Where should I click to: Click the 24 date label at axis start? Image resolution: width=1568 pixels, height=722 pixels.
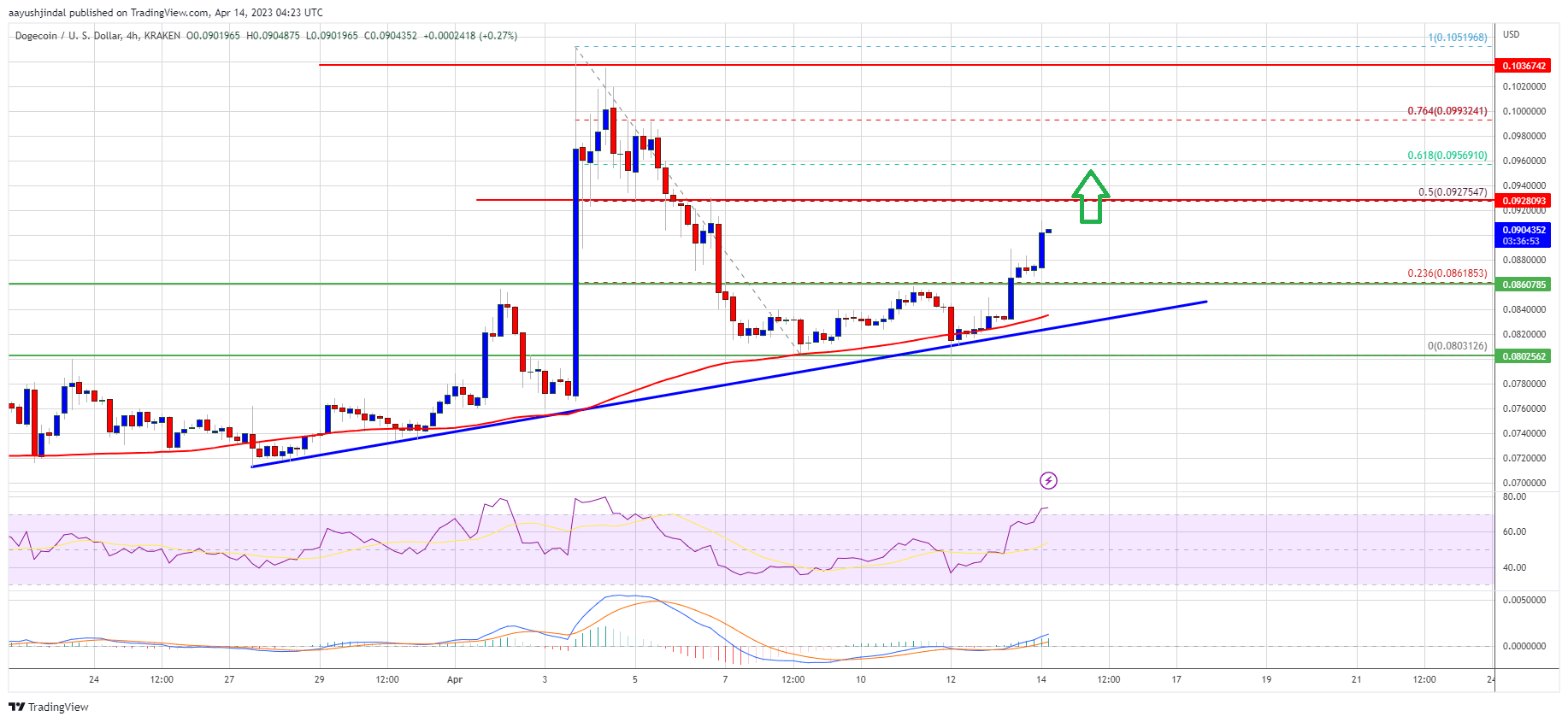click(94, 679)
